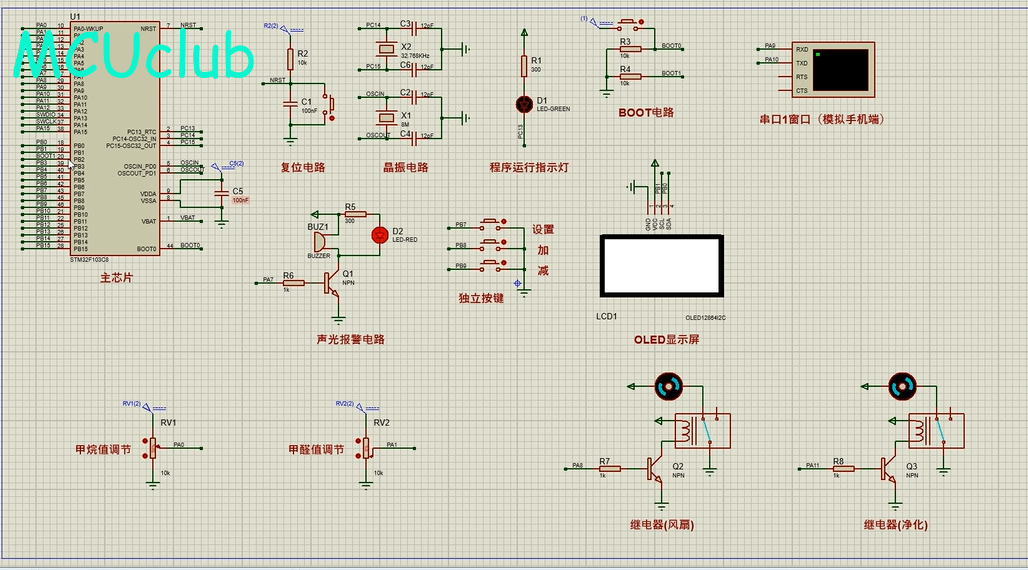Adjust the RV1 methane potentiometer
Image resolution: width=1028 pixels, height=570 pixels.
pyautogui.click(x=153, y=448)
